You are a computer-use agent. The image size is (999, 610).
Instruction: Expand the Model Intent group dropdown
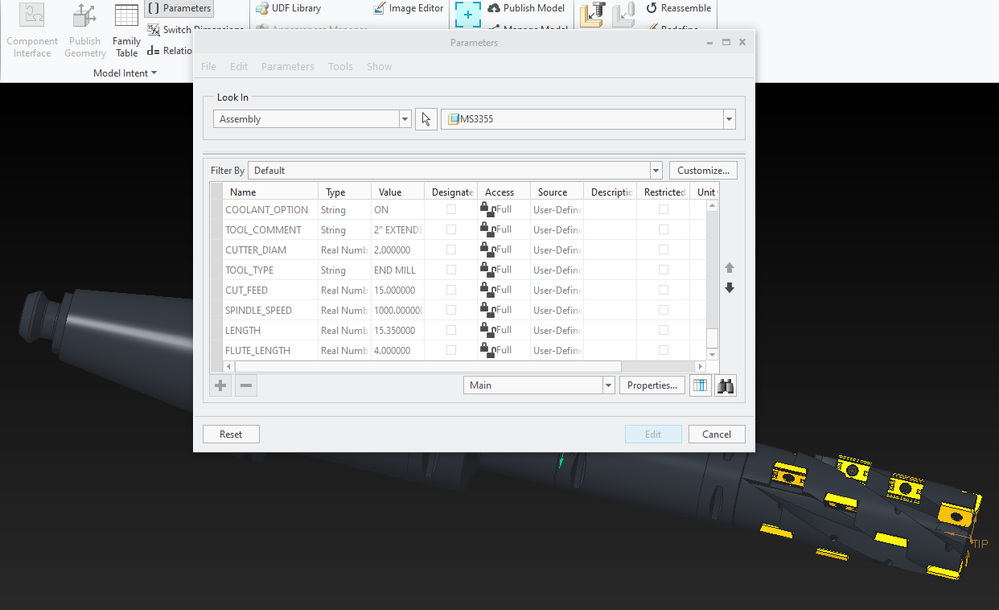coord(125,73)
